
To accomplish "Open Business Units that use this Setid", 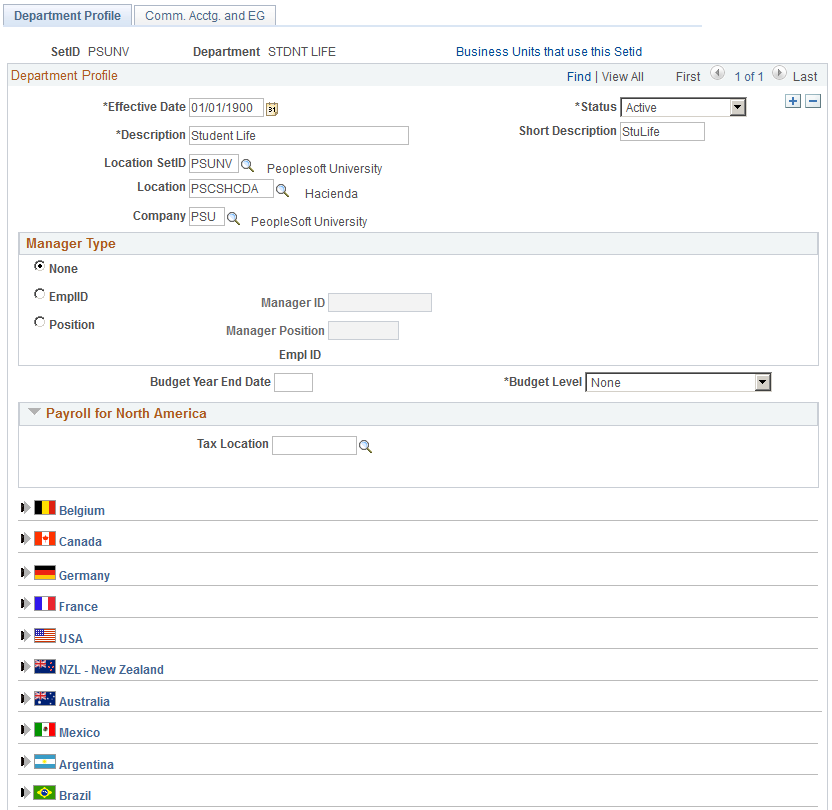I will coord(549,51).
